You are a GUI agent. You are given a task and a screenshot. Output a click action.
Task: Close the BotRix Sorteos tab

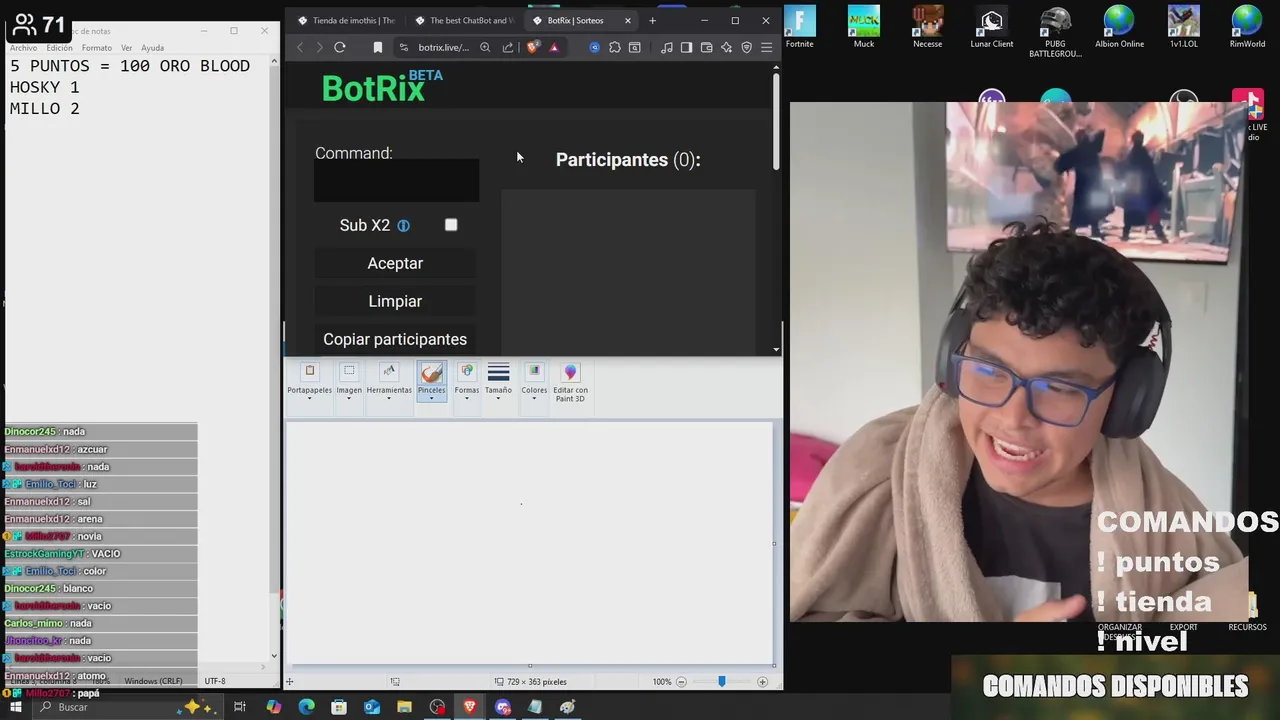pyautogui.click(x=628, y=20)
